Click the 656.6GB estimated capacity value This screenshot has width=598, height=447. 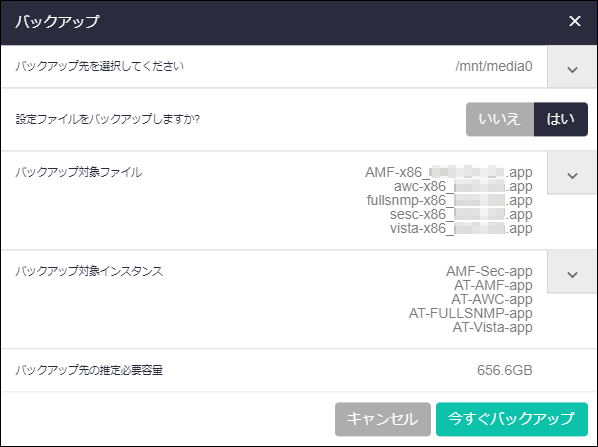click(505, 370)
